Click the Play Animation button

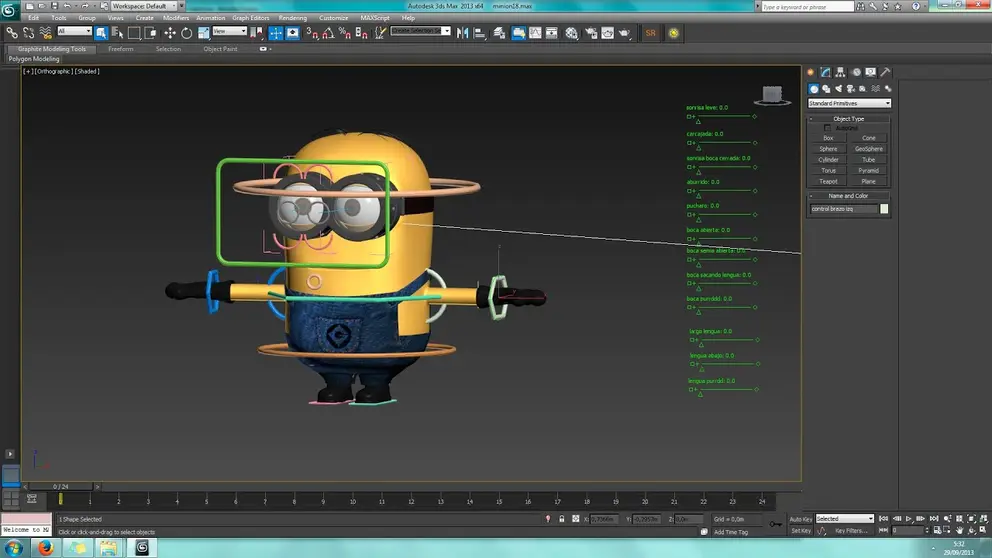click(908, 519)
